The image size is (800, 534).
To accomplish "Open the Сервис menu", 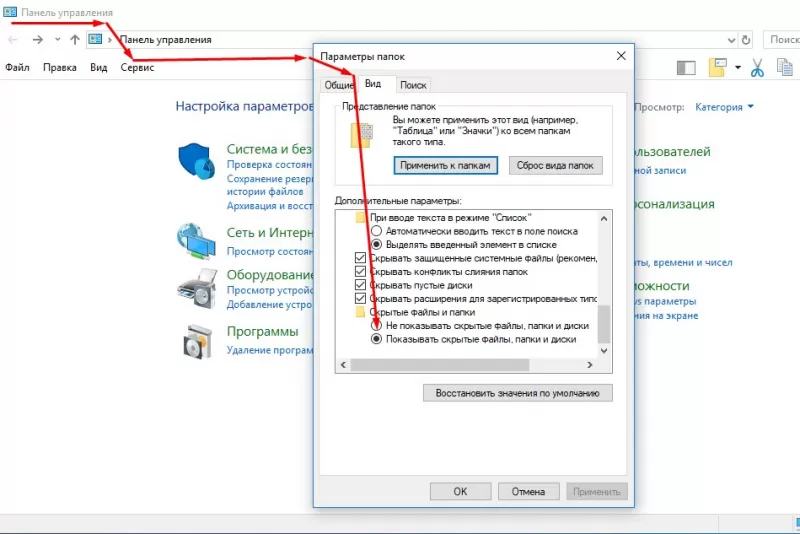I will click(137, 67).
